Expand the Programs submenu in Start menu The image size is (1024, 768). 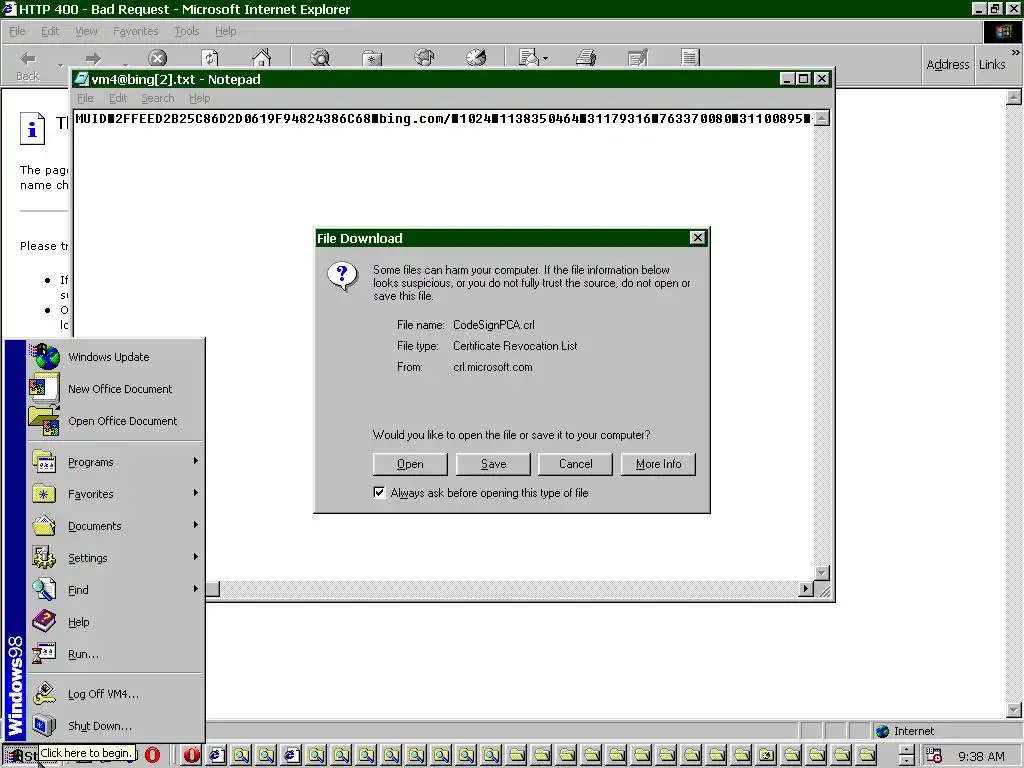[115, 462]
